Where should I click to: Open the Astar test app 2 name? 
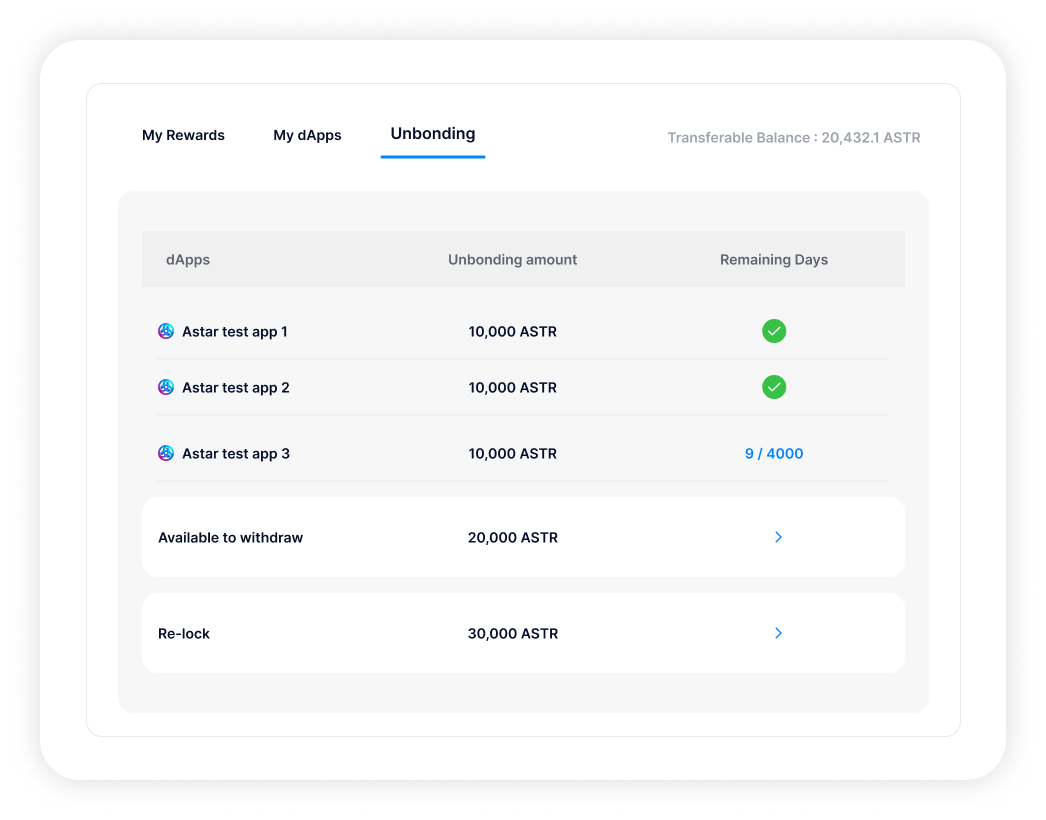pyautogui.click(x=235, y=387)
